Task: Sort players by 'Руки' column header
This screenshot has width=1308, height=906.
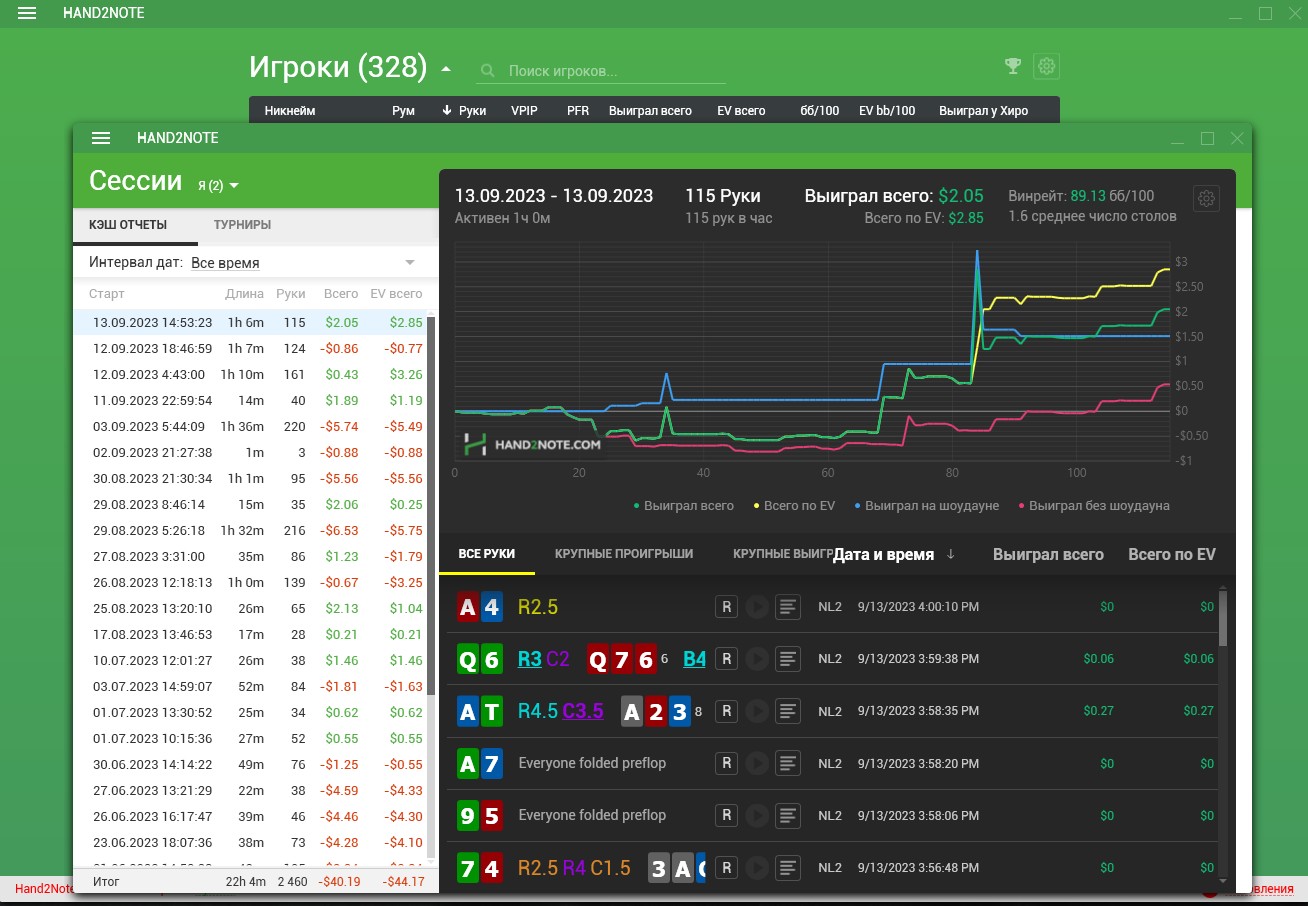Action: coord(464,111)
